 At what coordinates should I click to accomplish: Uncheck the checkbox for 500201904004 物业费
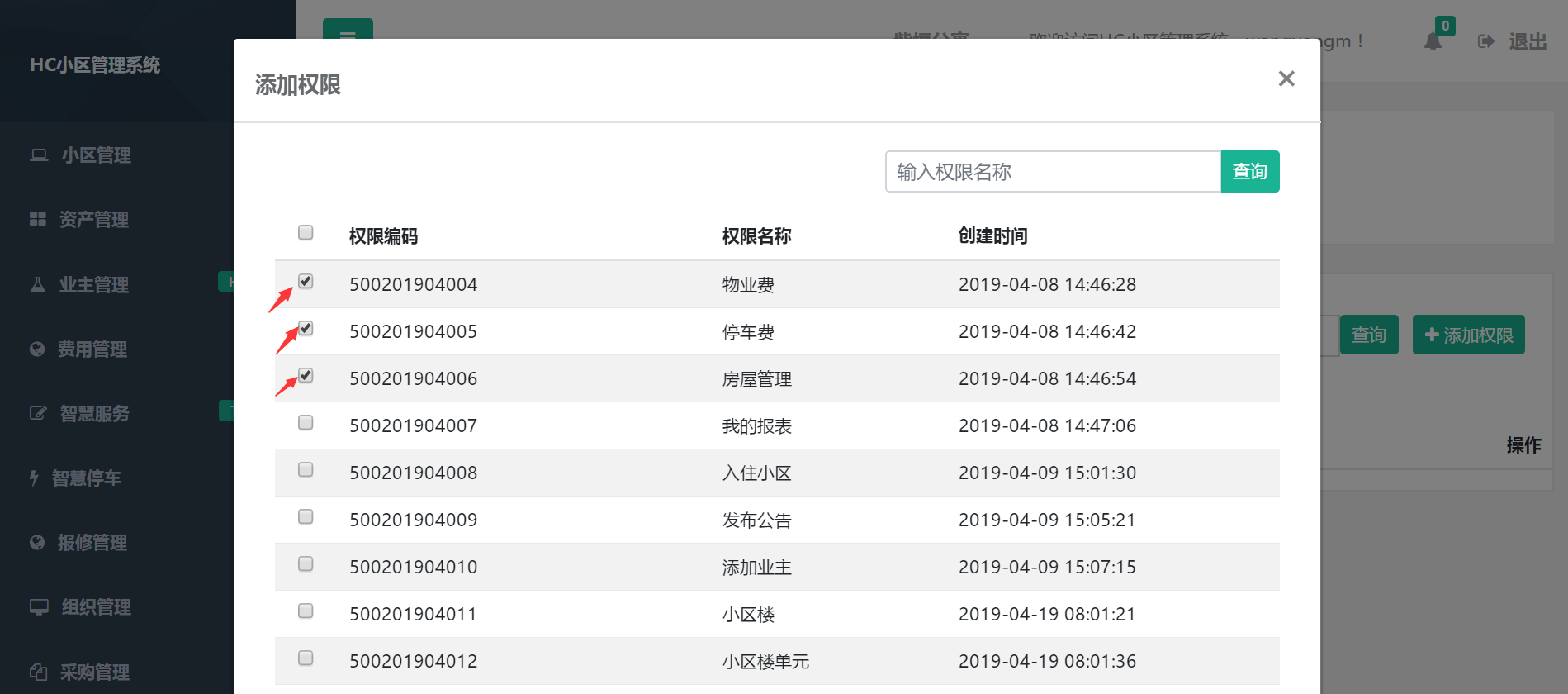(306, 281)
